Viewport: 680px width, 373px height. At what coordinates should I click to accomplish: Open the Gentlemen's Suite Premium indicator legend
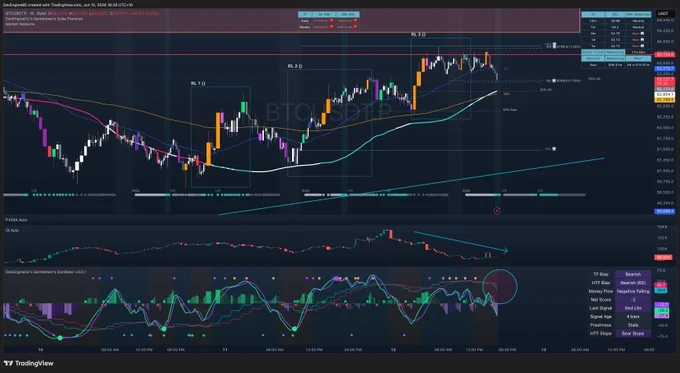click(44, 19)
